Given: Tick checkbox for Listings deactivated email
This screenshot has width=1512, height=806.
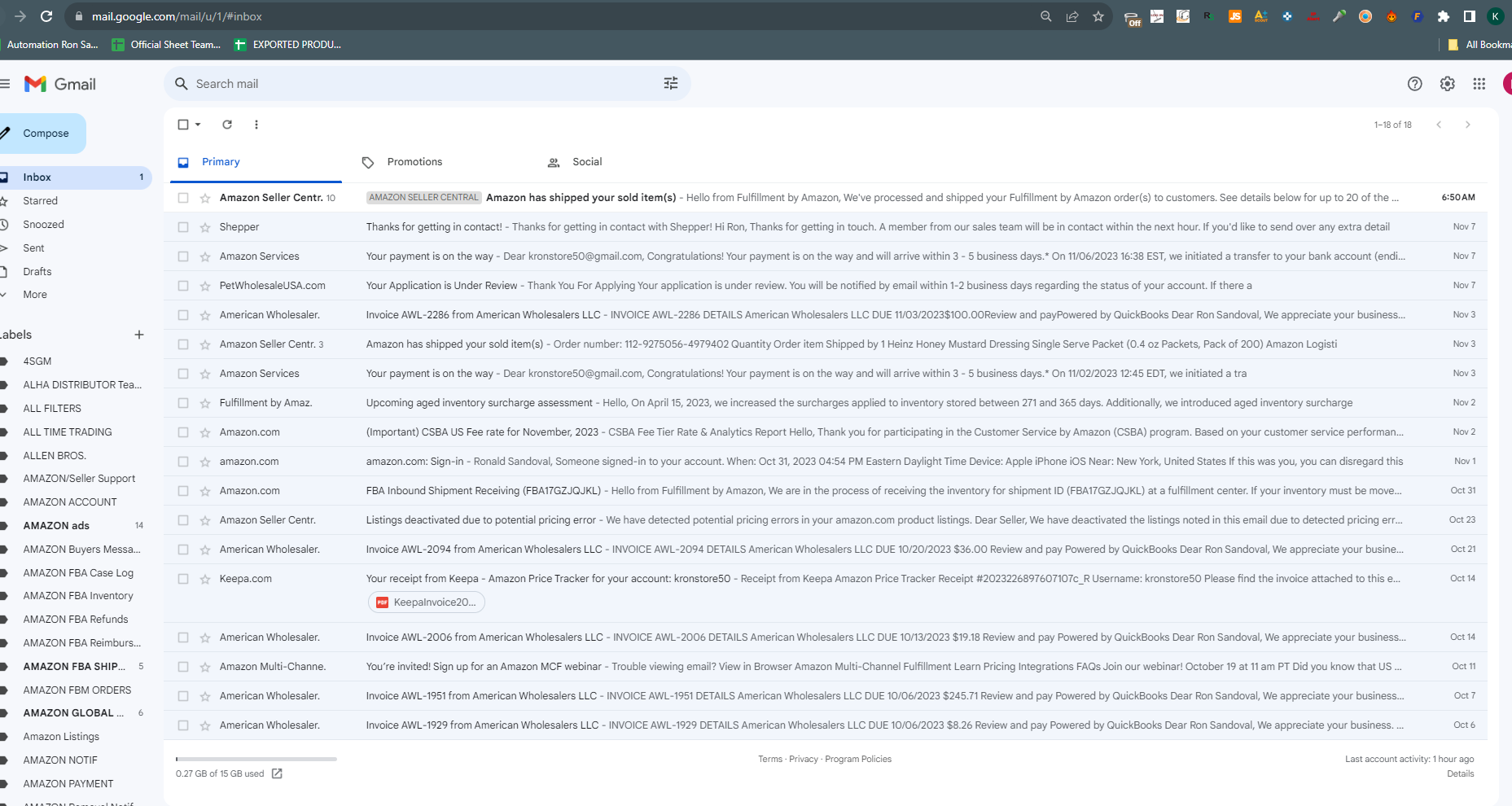Looking at the screenshot, I should (183, 520).
